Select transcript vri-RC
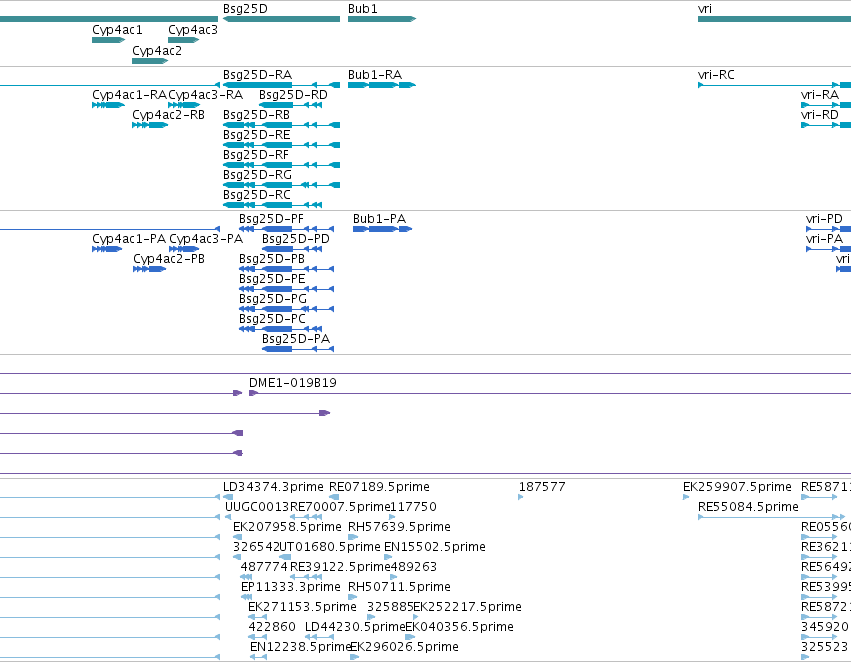The width and height of the screenshot is (851, 662). click(x=774, y=85)
